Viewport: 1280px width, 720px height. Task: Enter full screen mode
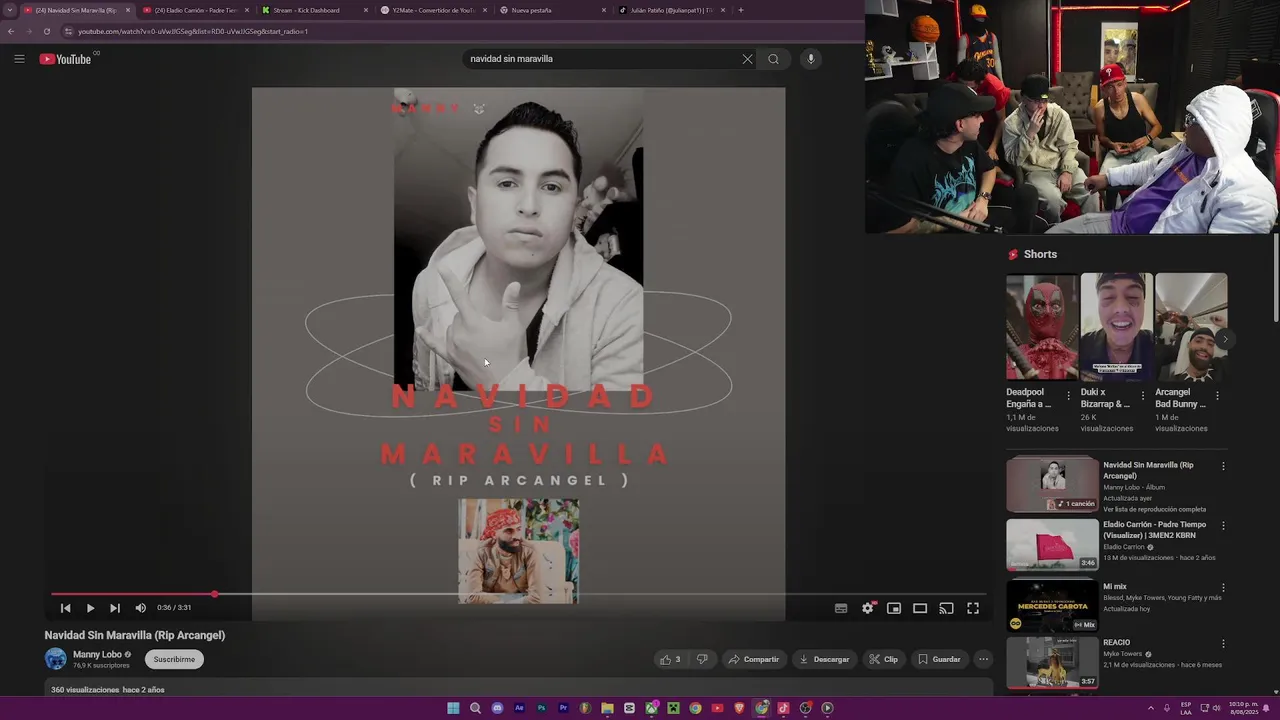[x=973, y=608]
